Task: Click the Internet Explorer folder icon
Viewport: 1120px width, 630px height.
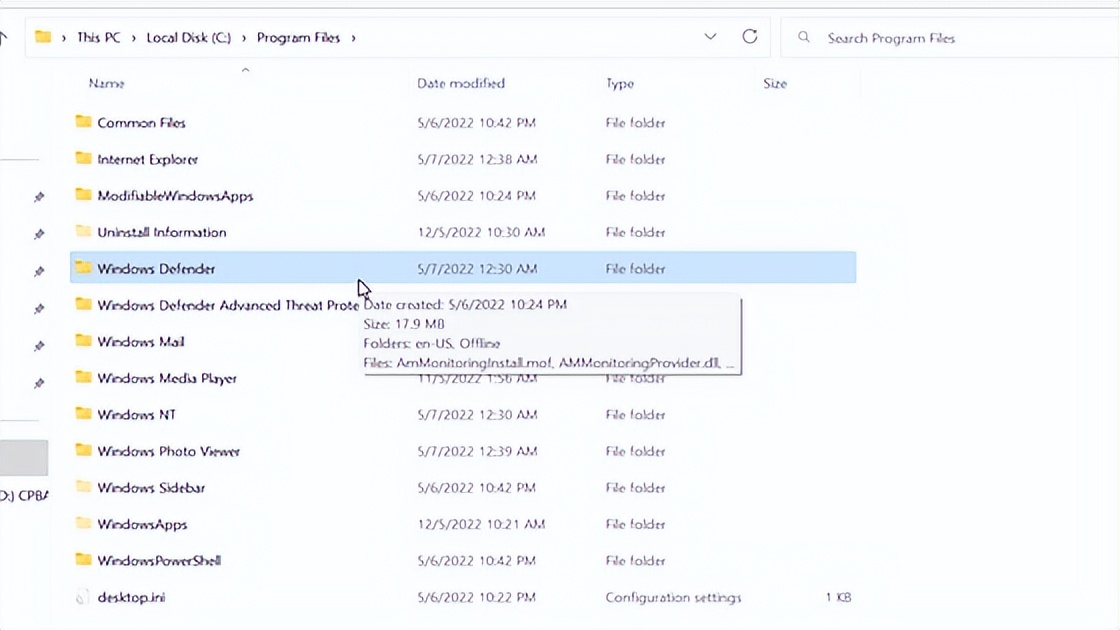Action: 84,158
